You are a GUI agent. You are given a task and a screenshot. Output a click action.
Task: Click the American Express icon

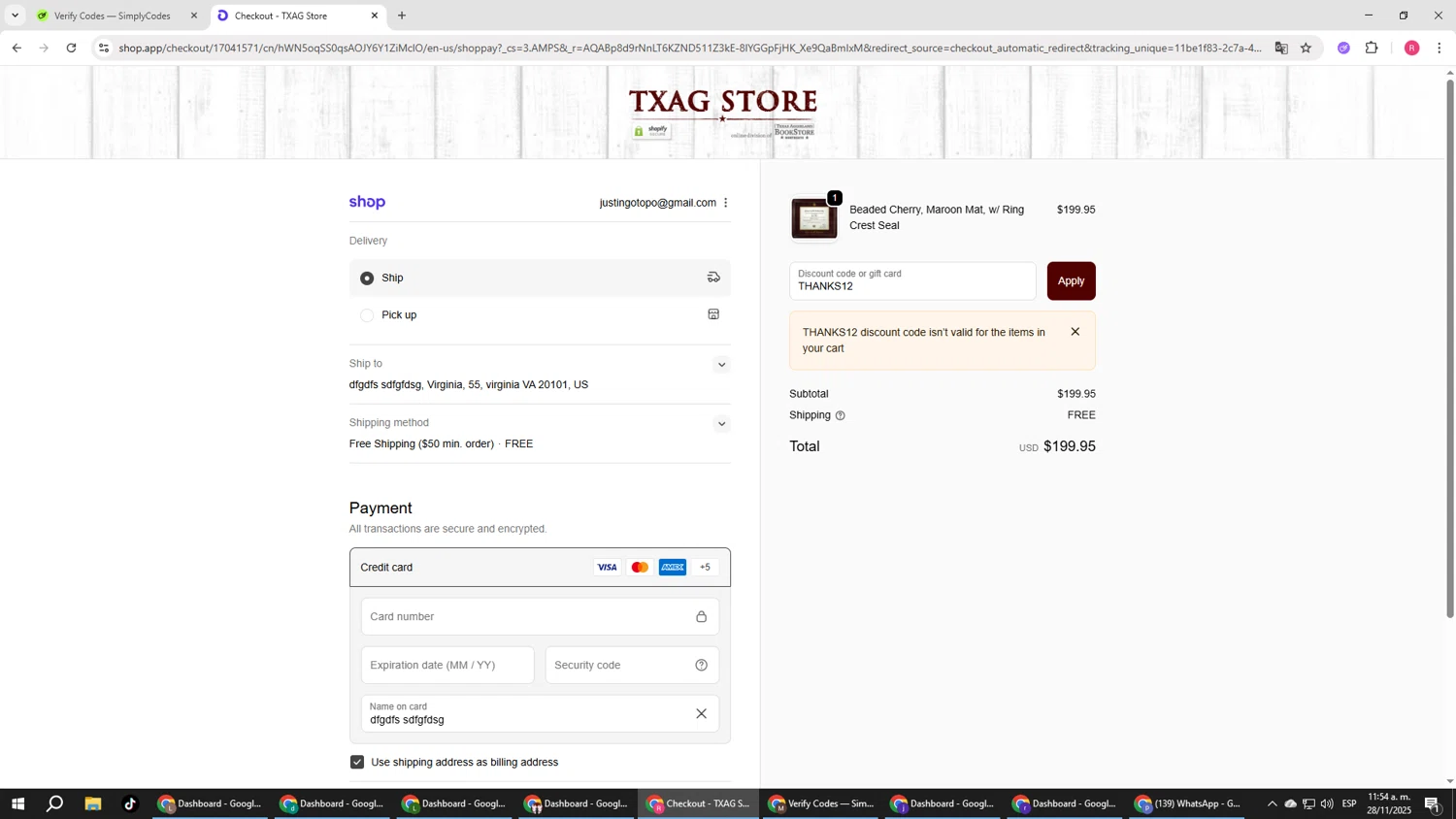coord(673,568)
